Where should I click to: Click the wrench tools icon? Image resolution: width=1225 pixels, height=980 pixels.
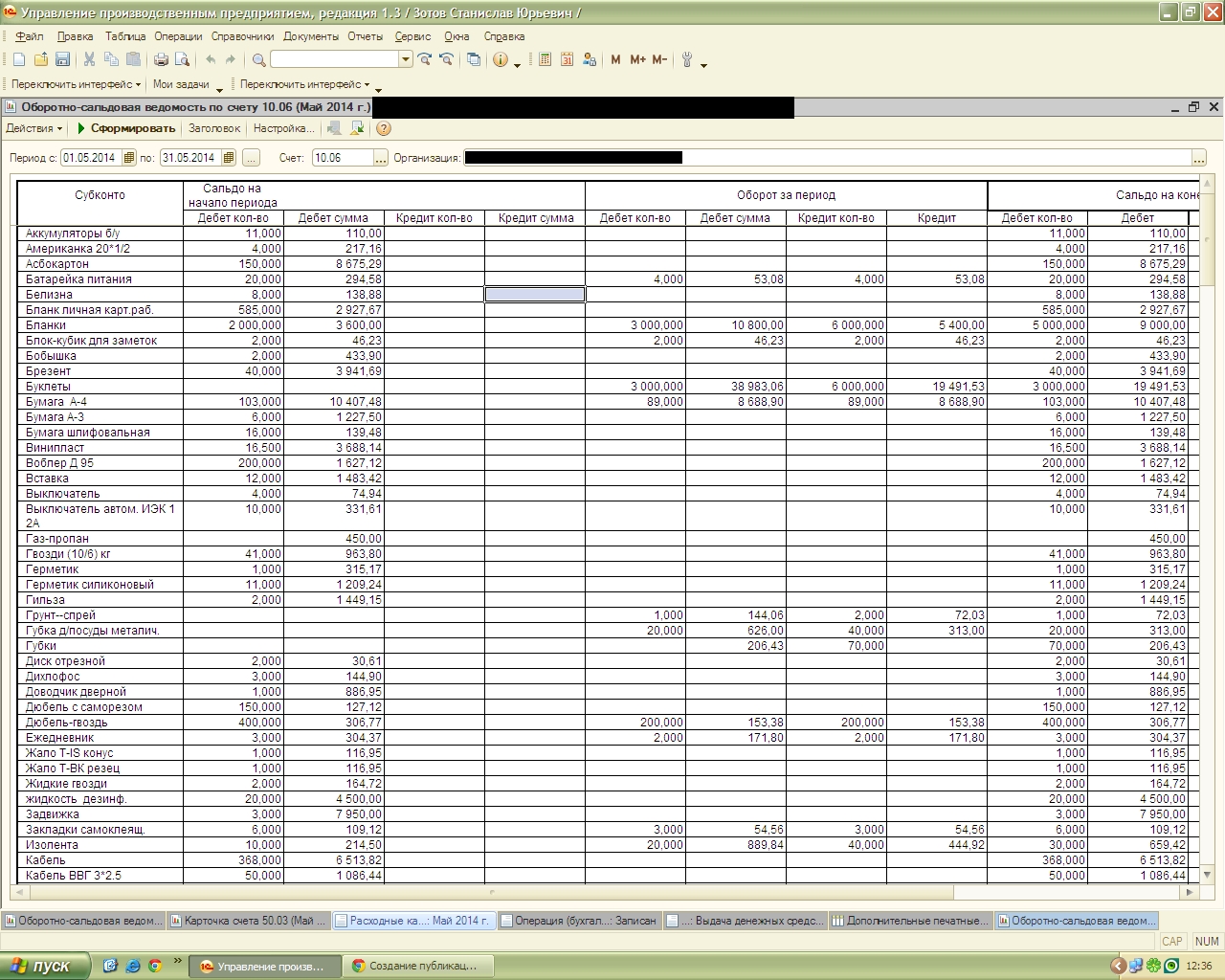coord(687,59)
